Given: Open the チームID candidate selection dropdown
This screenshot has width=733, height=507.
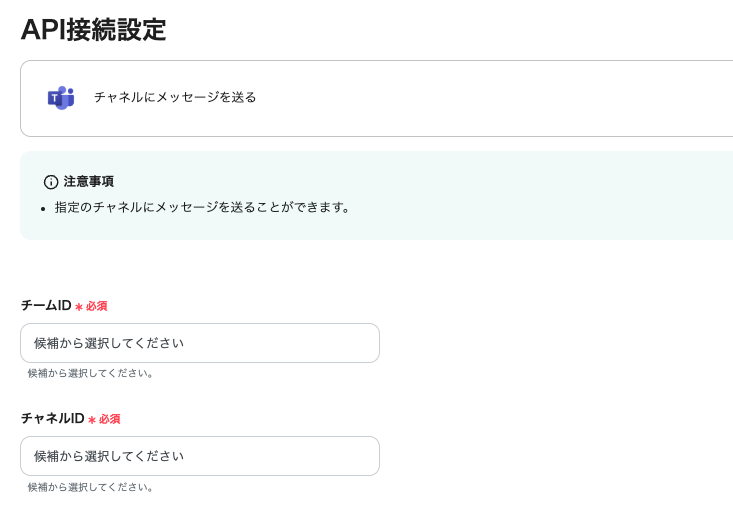Looking at the screenshot, I should coord(199,343).
